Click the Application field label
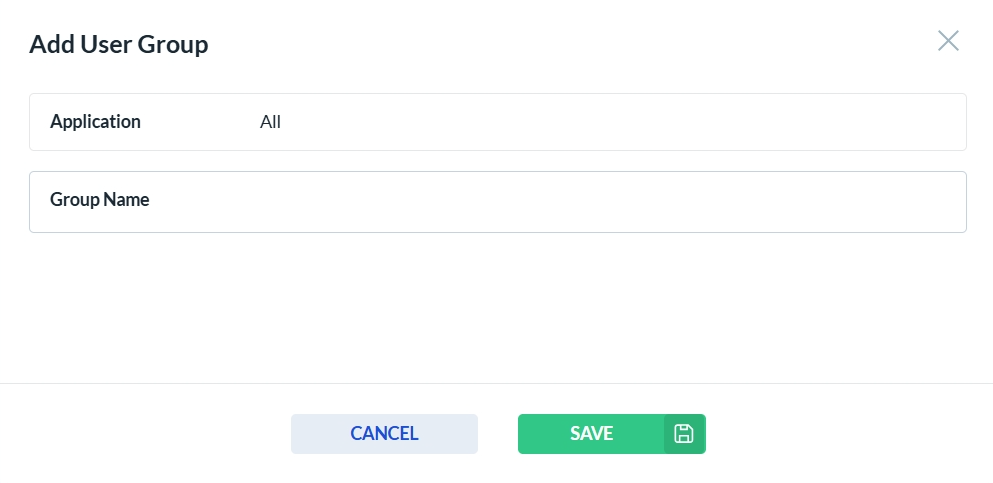The image size is (993, 483). (95, 122)
